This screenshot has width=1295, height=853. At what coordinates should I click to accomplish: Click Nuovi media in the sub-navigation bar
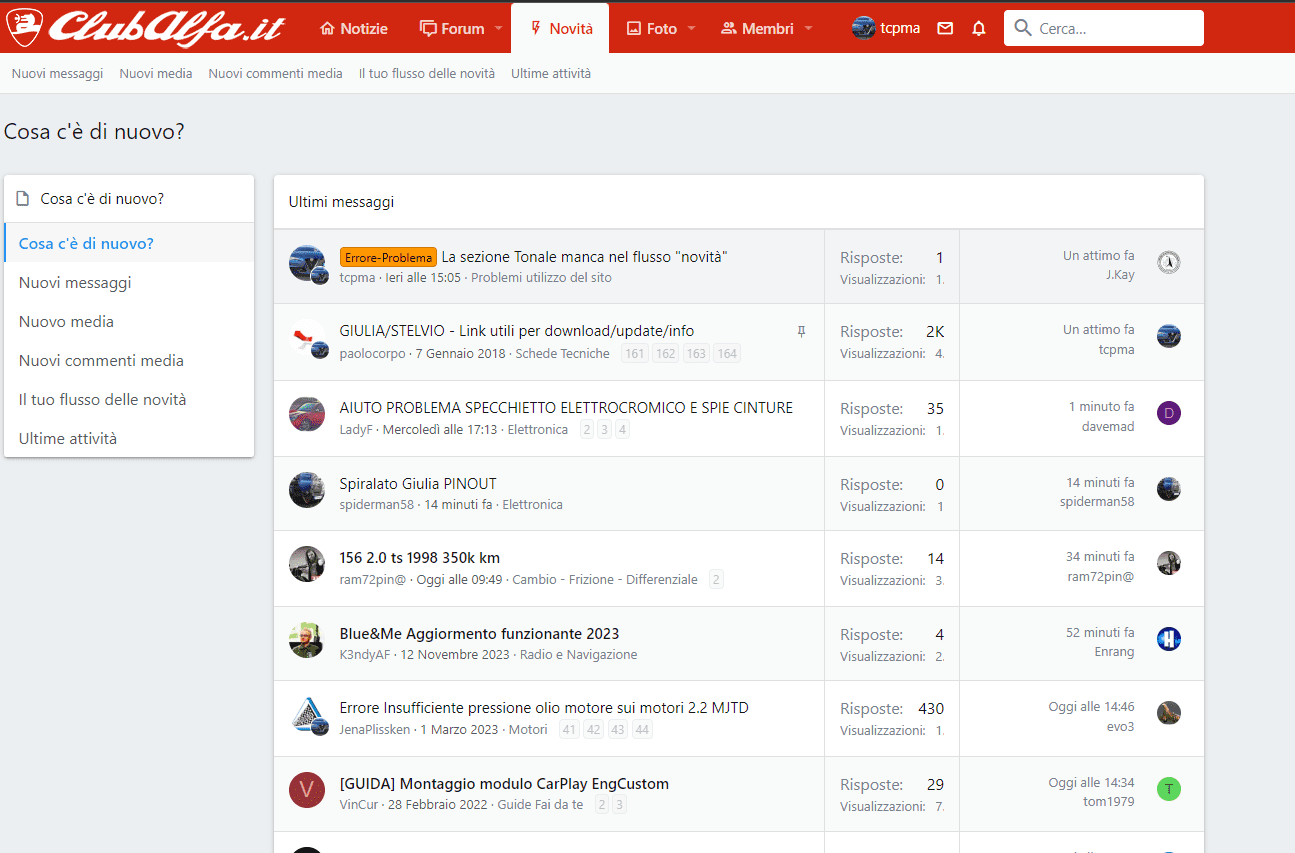[156, 74]
